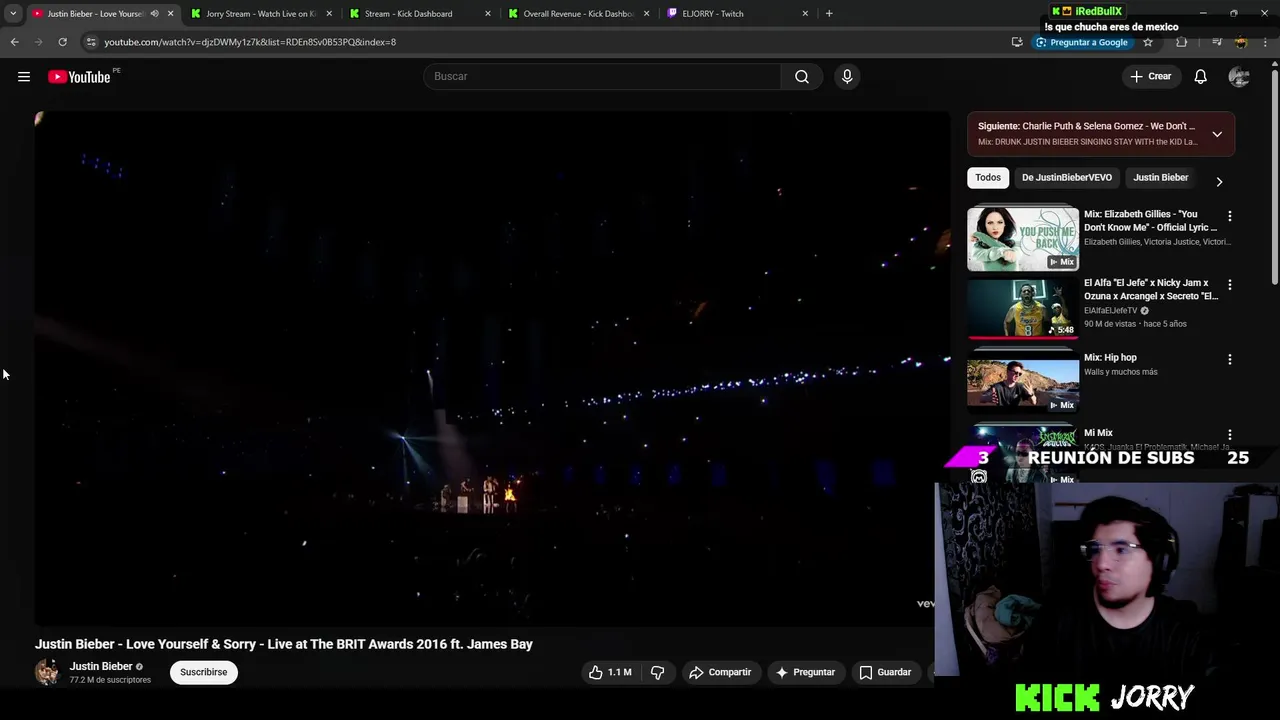Click the search magnifier button
Image resolution: width=1280 pixels, height=720 pixels.
(x=802, y=77)
